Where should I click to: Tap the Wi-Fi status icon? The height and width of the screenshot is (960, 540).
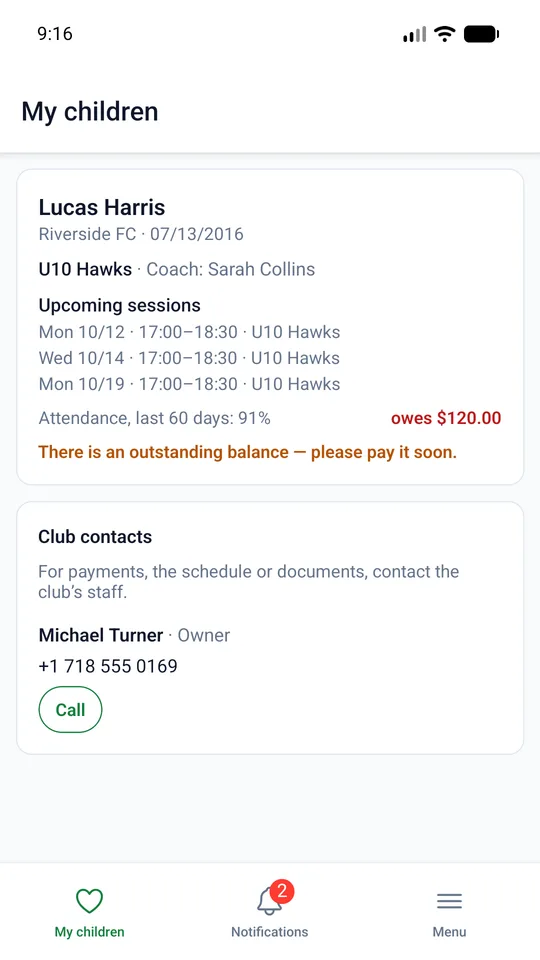[444, 34]
